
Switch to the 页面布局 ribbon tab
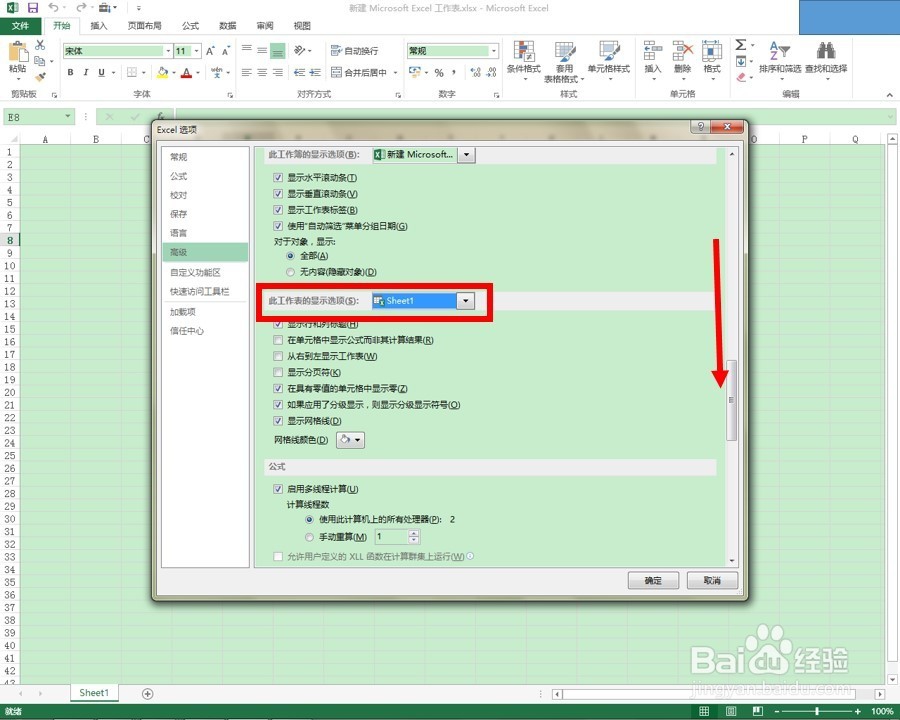point(145,26)
